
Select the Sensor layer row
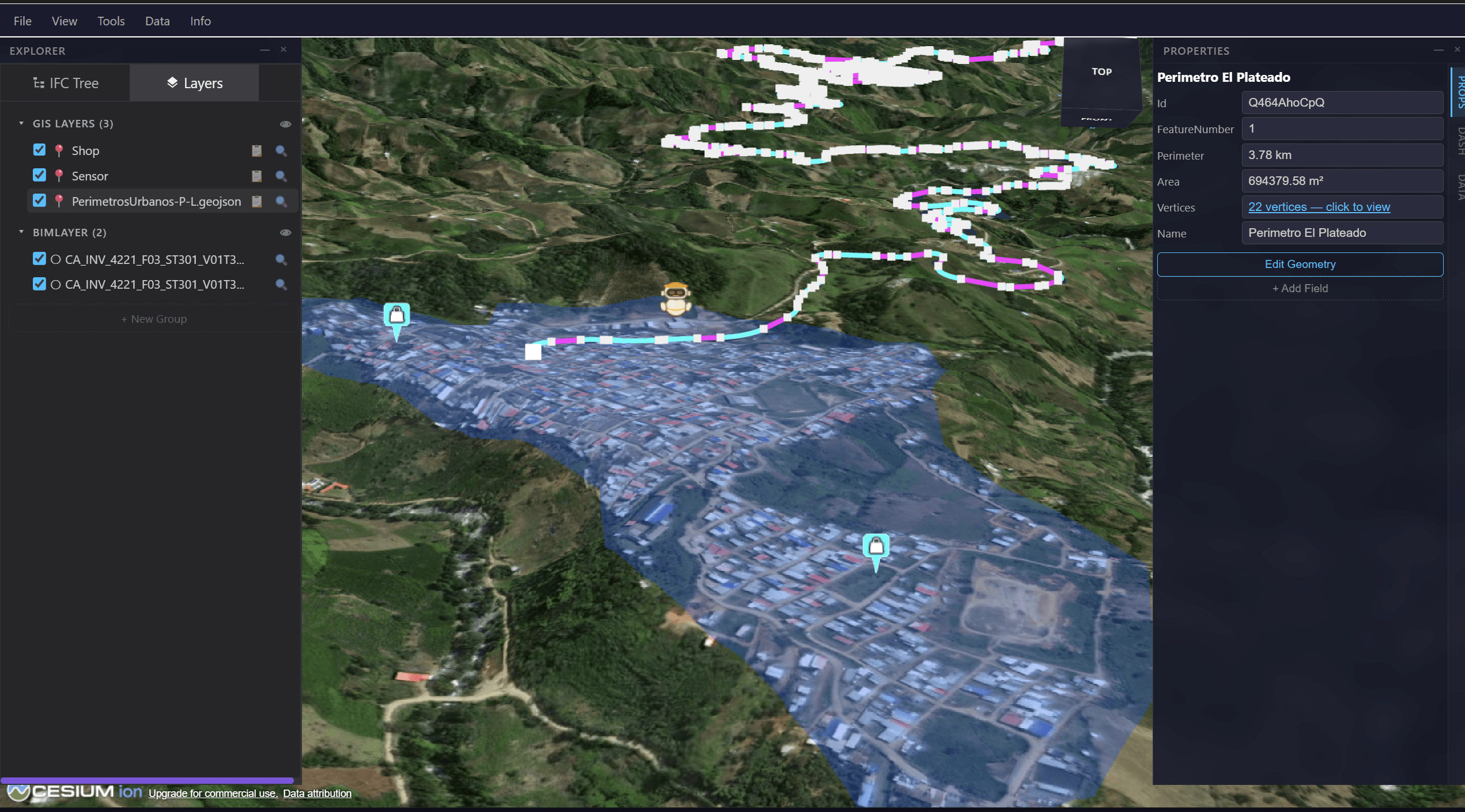click(x=163, y=176)
